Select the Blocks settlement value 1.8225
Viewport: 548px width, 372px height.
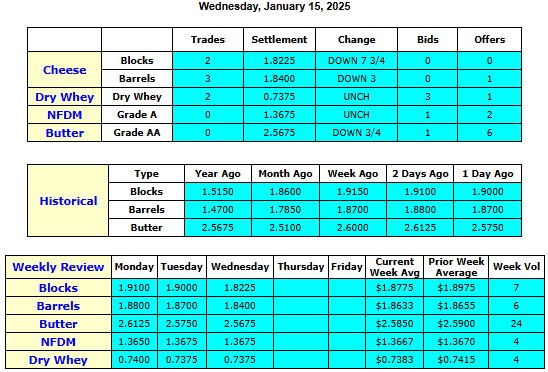pyautogui.click(x=279, y=61)
